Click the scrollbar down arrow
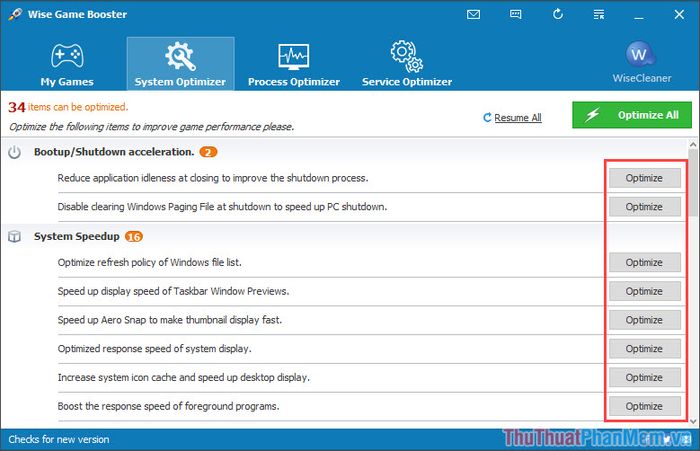This screenshot has width=700, height=451. 693,421
